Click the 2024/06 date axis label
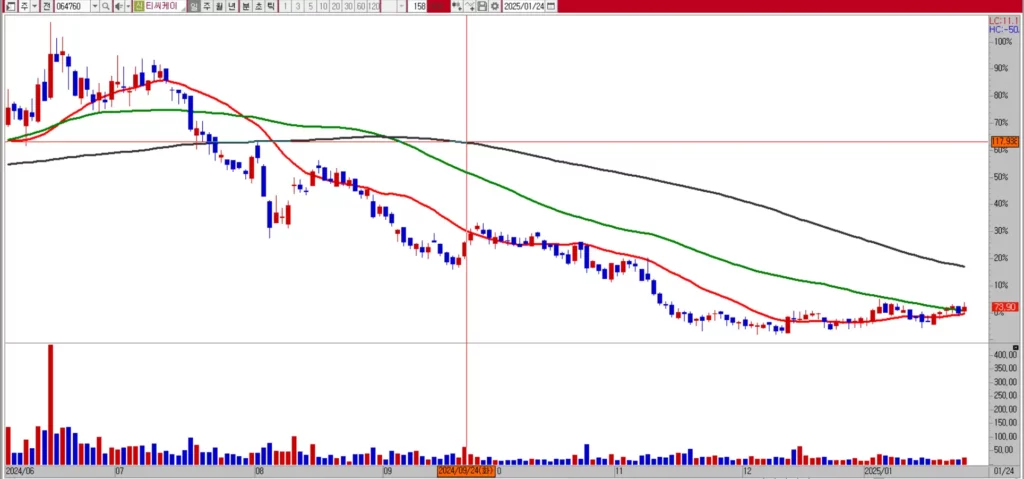Image resolution: width=1024 pixels, height=479 pixels. [x=18, y=471]
